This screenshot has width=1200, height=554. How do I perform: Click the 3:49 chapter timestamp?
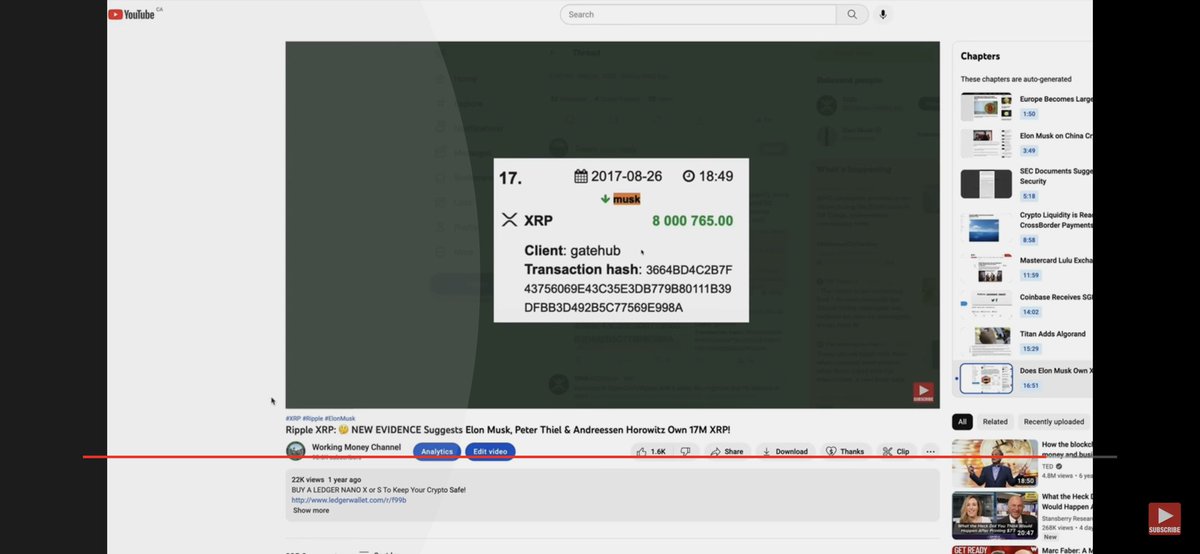coord(1029,150)
